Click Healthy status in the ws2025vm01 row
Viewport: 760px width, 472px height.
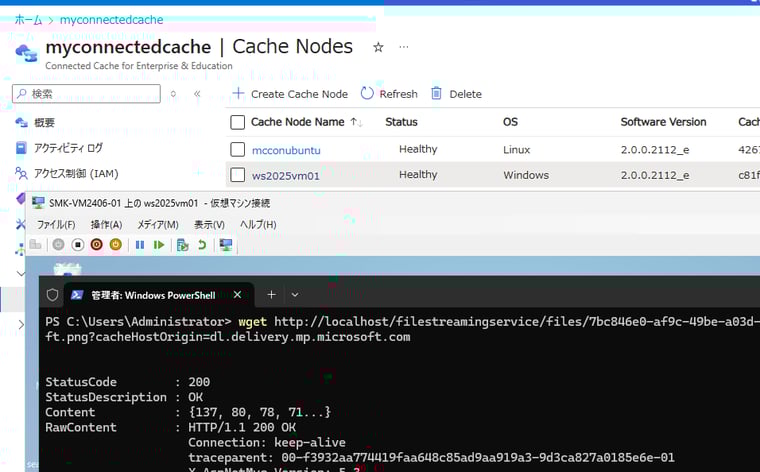[418, 174]
